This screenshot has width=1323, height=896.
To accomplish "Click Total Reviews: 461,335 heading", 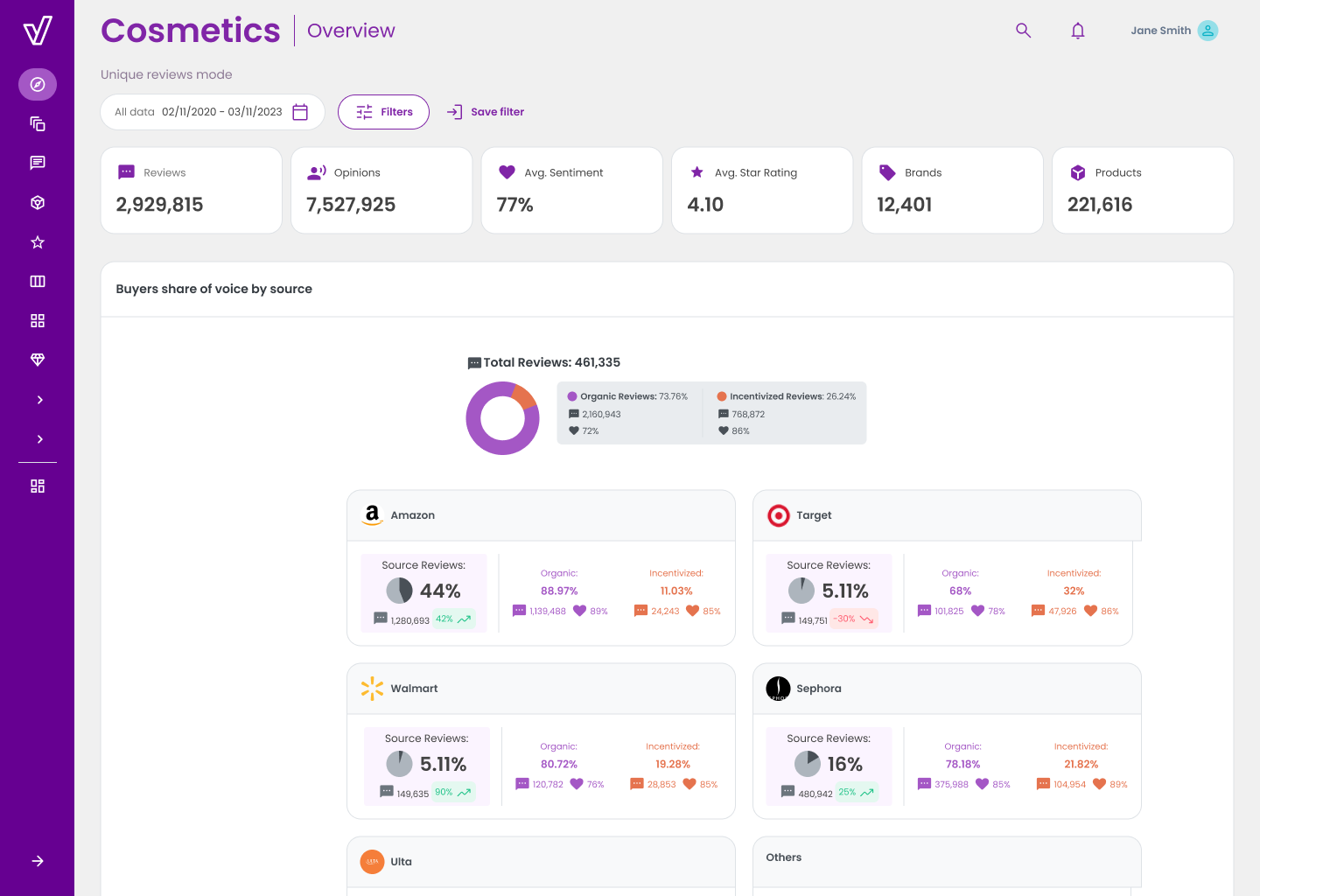I will [x=552, y=362].
